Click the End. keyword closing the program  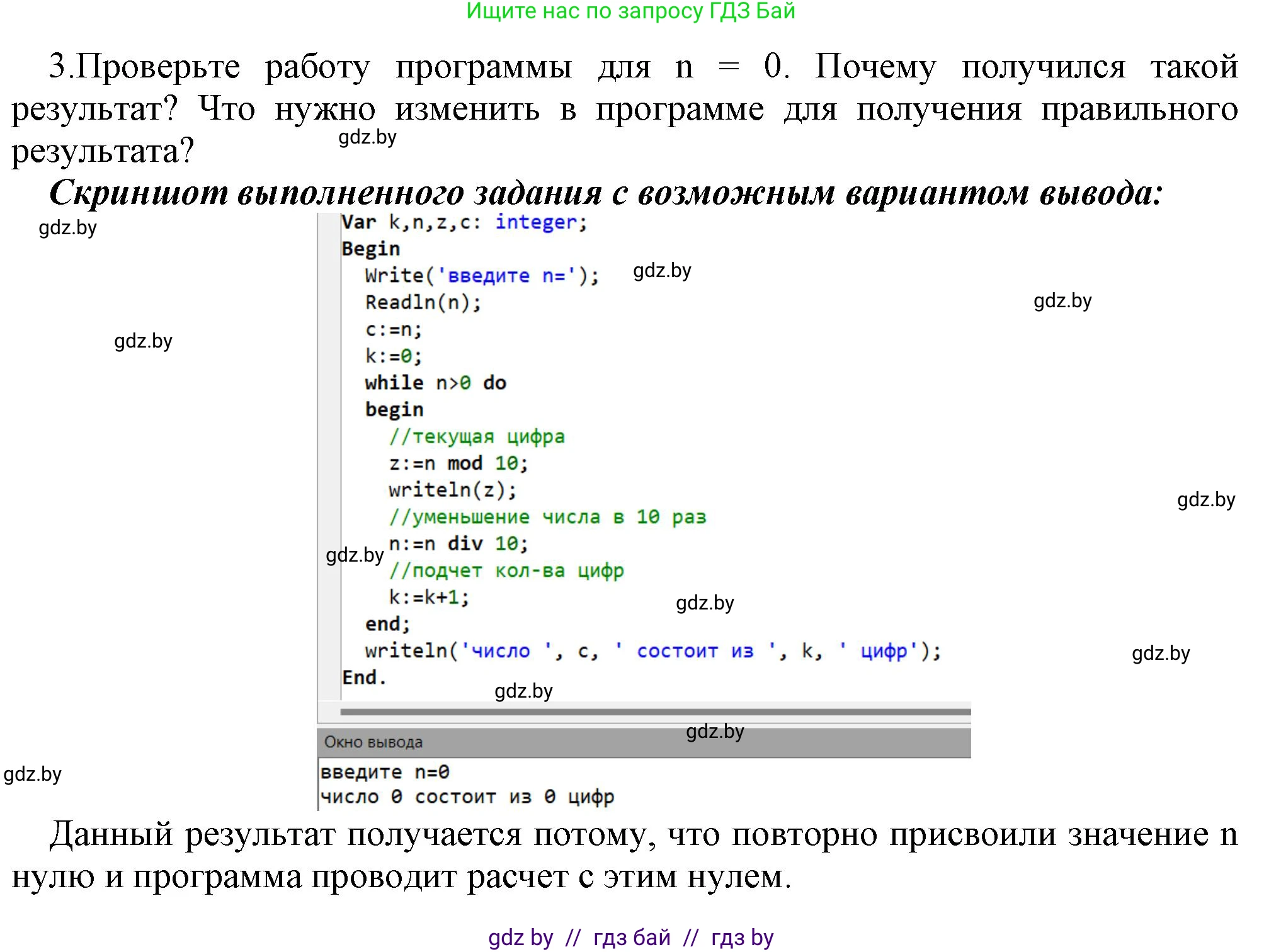pyautogui.click(x=366, y=678)
